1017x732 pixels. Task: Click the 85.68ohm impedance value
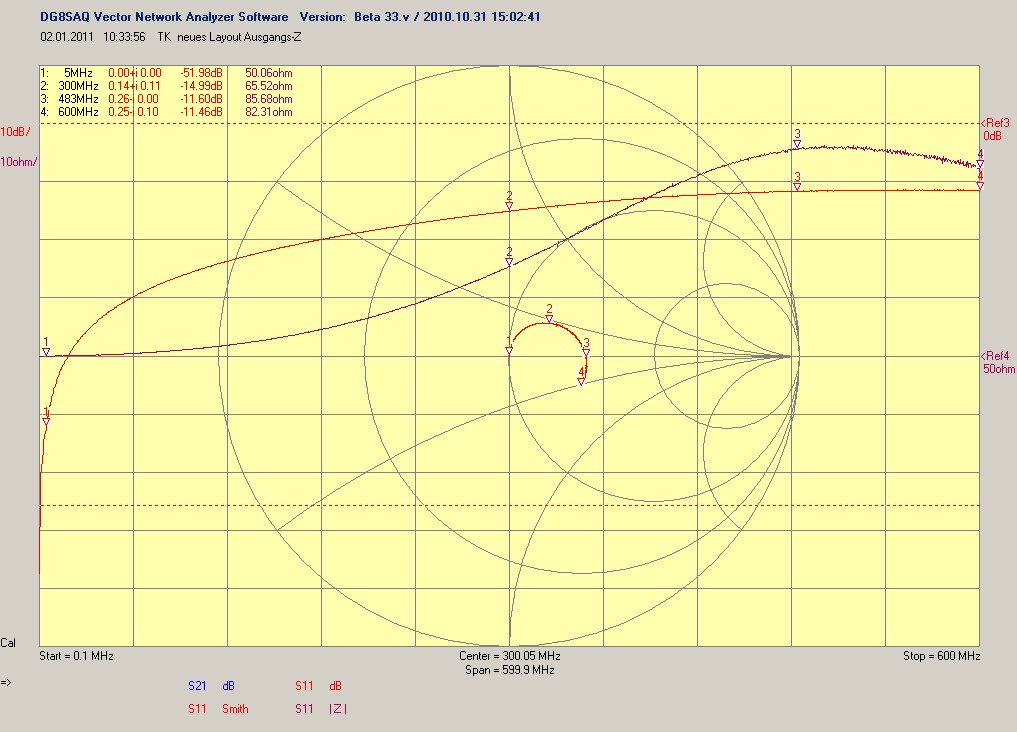269,99
